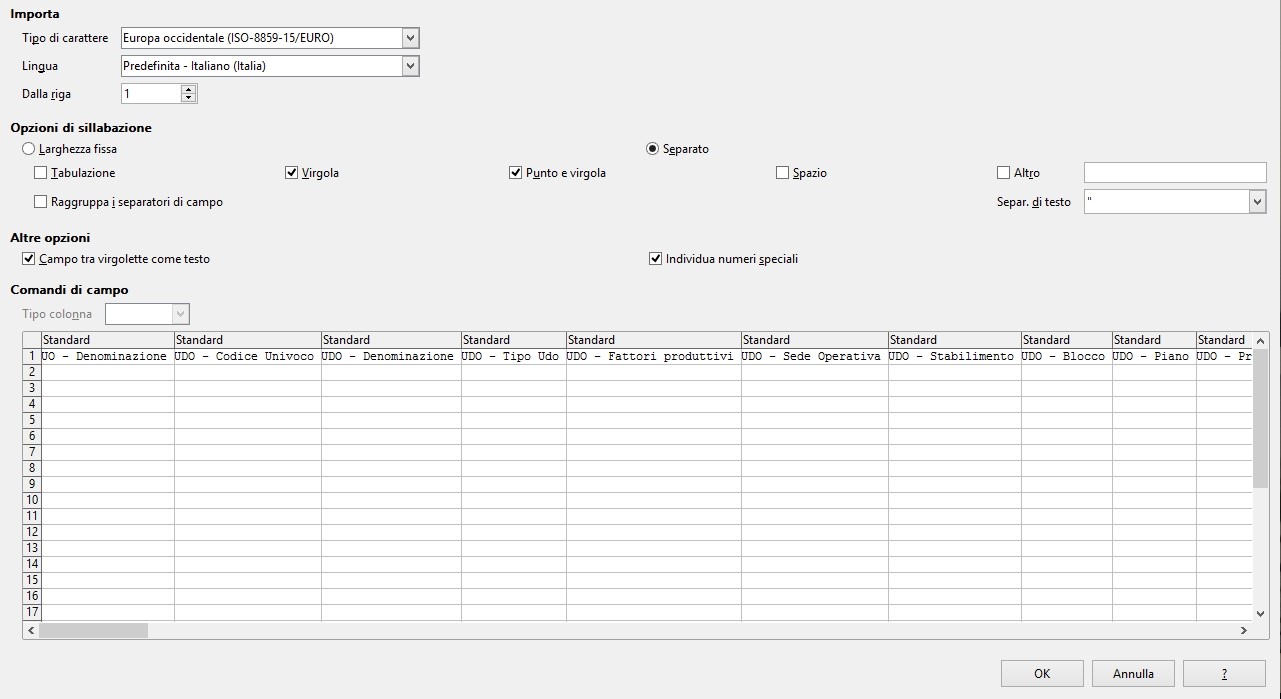
Task: Toggle Individua numeri speciali checkbox
Action: click(x=656, y=259)
